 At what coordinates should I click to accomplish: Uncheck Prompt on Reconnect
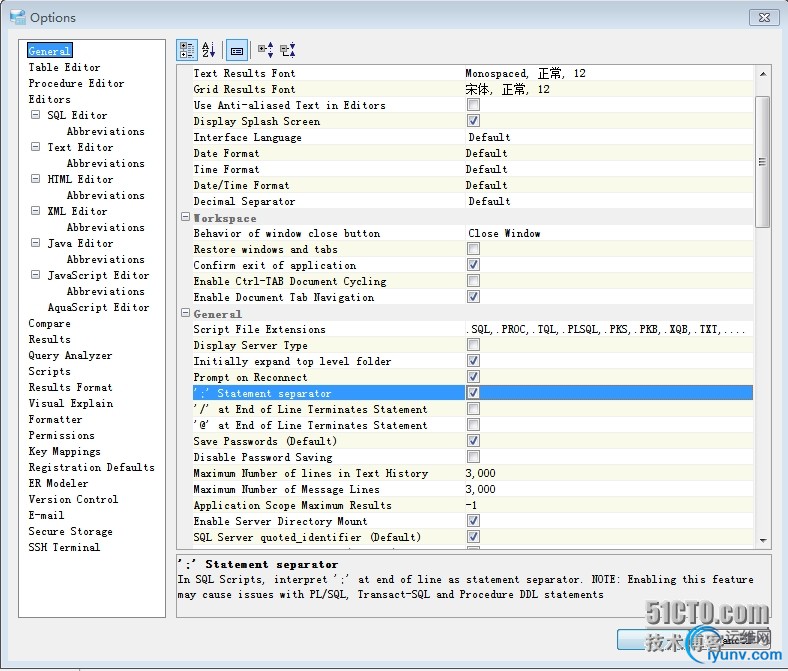click(x=473, y=377)
